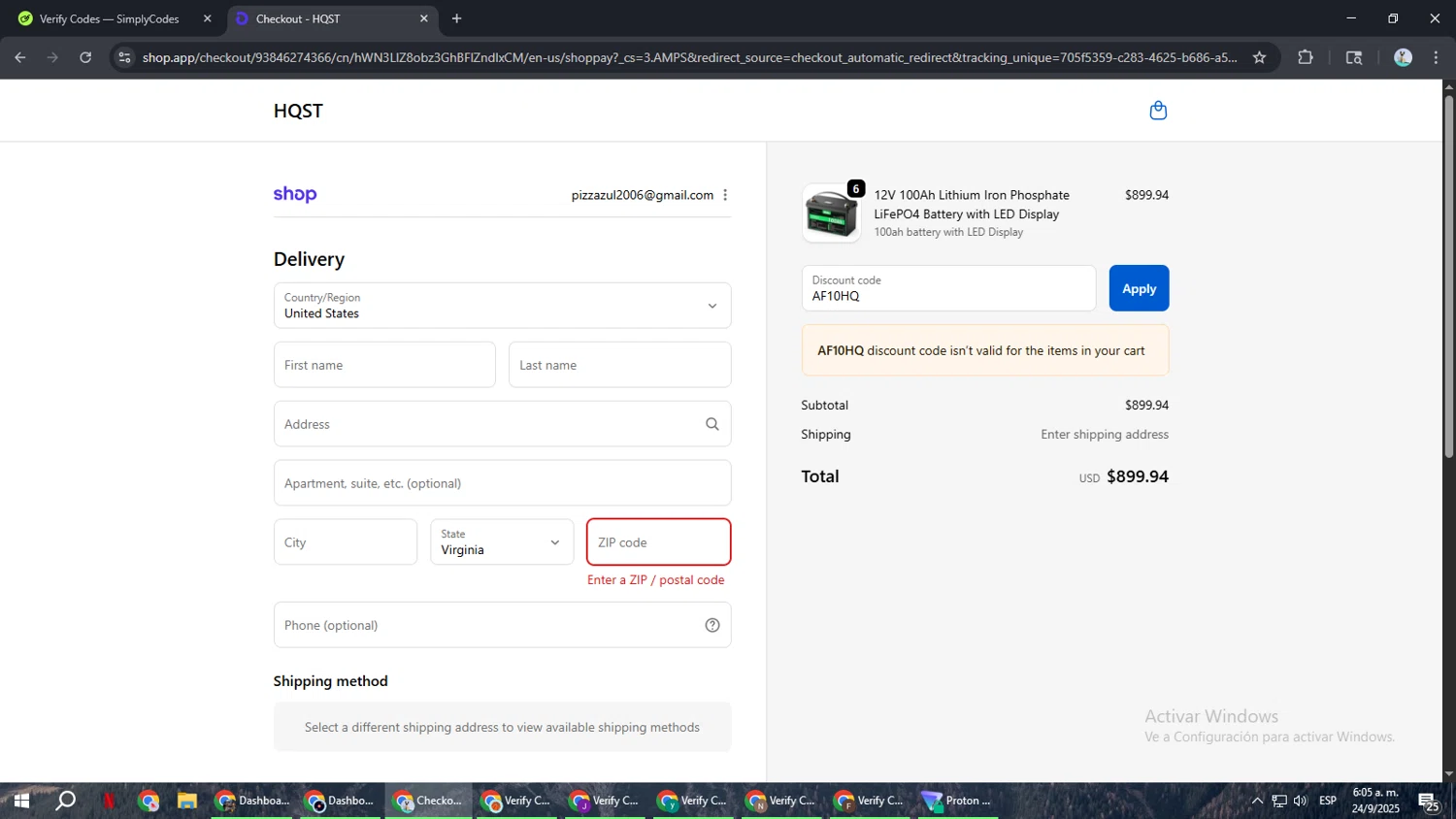This screenshot has height=819, width=1456.
Task: Apply the discount code
Action: coord(1139,288)
